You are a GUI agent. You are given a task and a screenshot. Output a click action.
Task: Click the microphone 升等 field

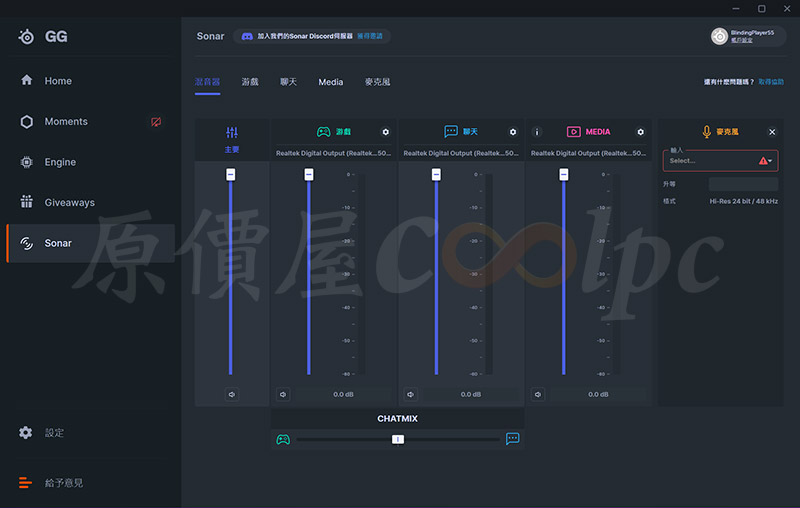743,184
